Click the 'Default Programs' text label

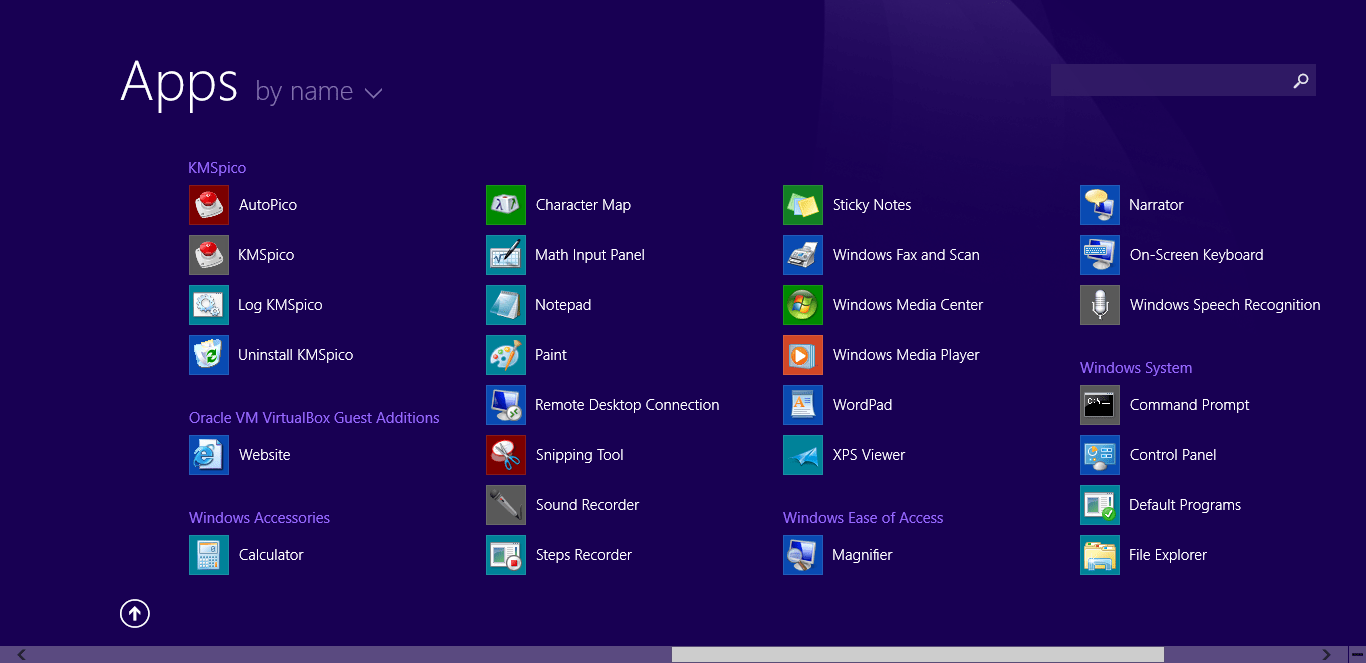coord(1185,505)
